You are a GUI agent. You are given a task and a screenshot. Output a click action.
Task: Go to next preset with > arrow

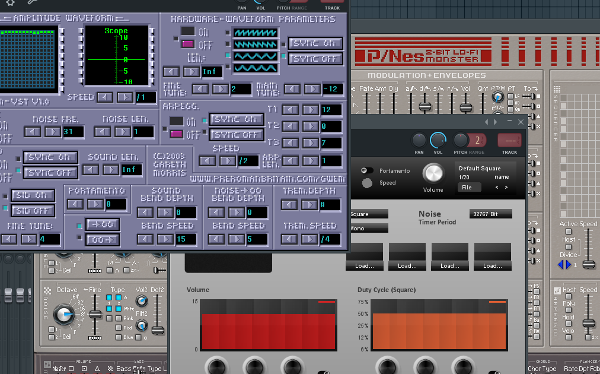point(506,188)
